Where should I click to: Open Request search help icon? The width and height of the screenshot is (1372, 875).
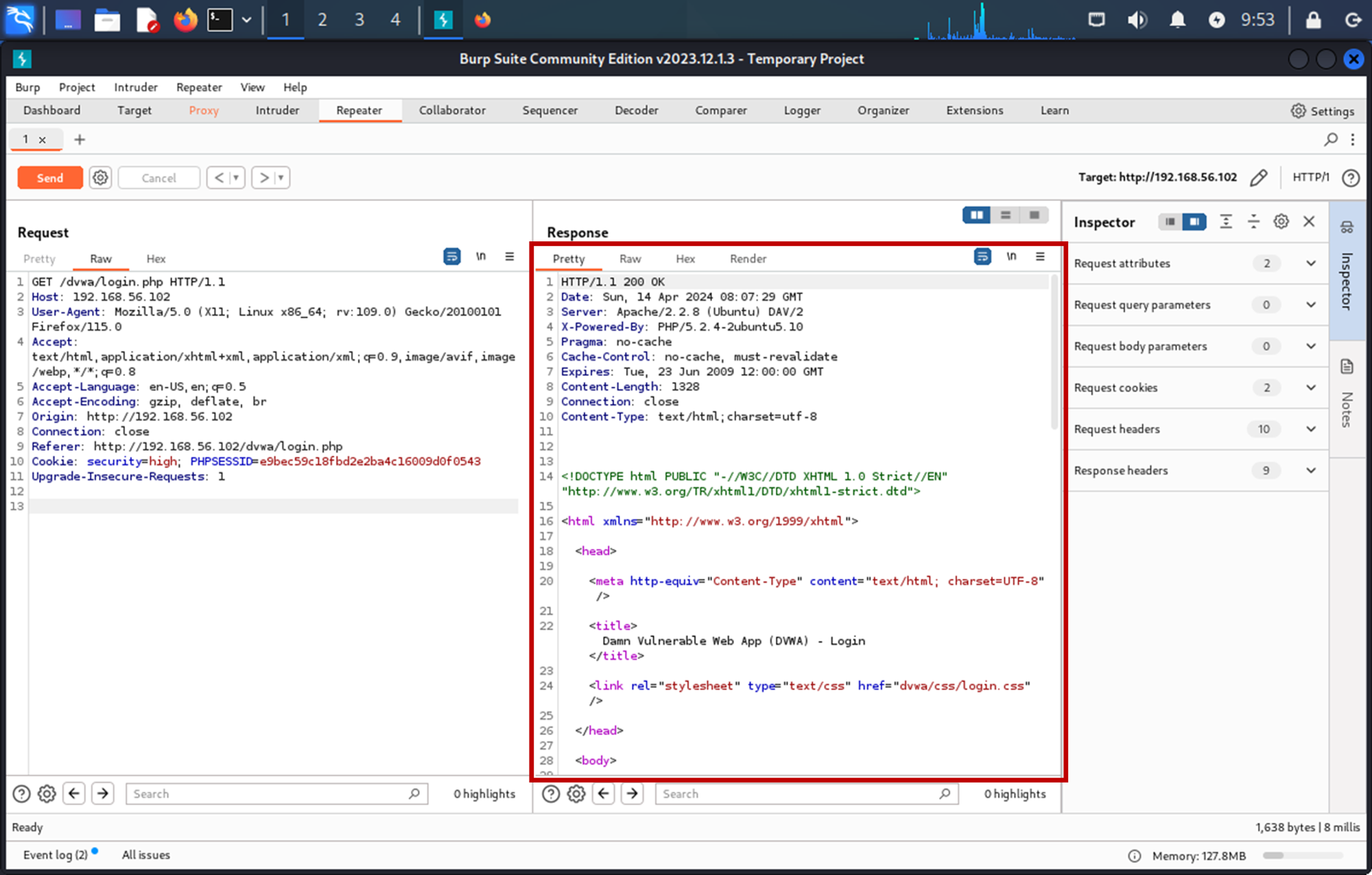pos(22,793)
